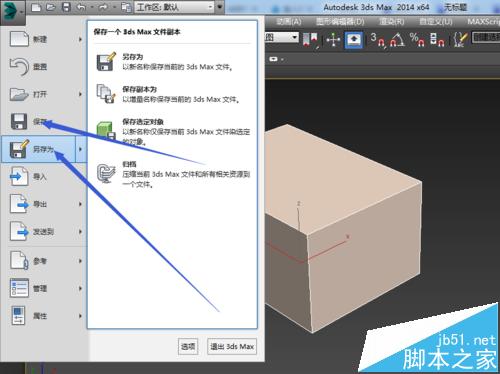
Task: Expand submenu arrow next to 管理
Action: point(80,288)
